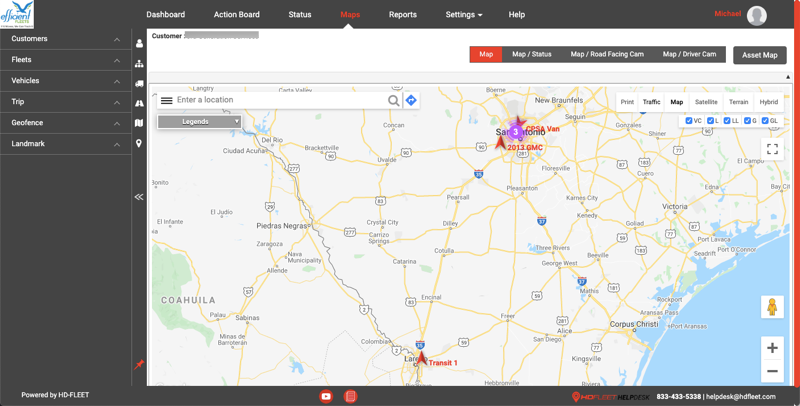Viewport: 800px width, 406px height.
Task: Uncheck the L checkbox
Action: pyautogui.click(x=710, y=121)
